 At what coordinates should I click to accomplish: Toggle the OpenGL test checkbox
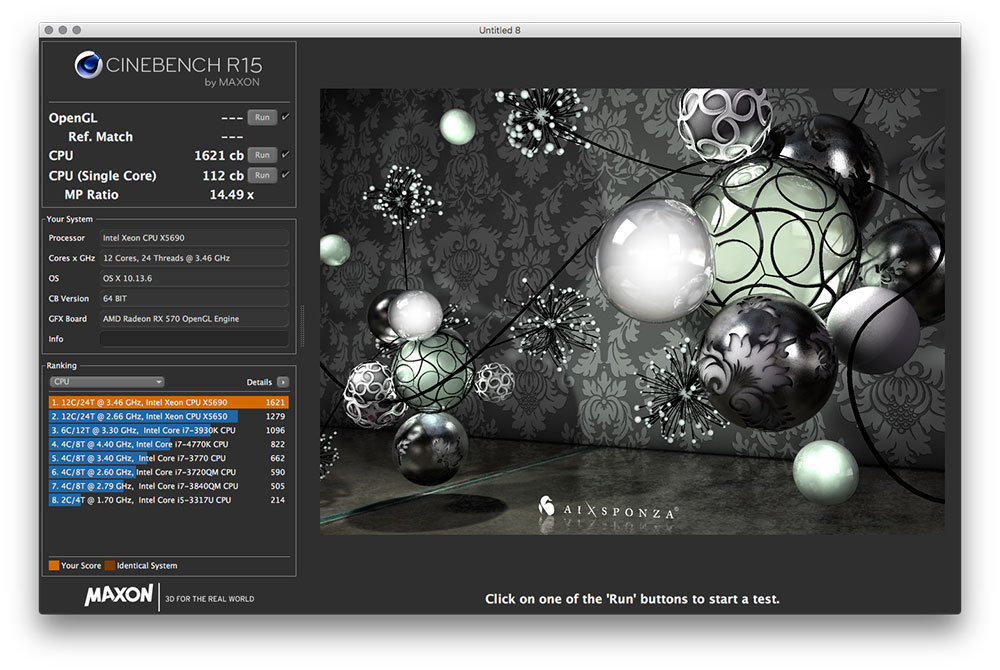point(286,117)
